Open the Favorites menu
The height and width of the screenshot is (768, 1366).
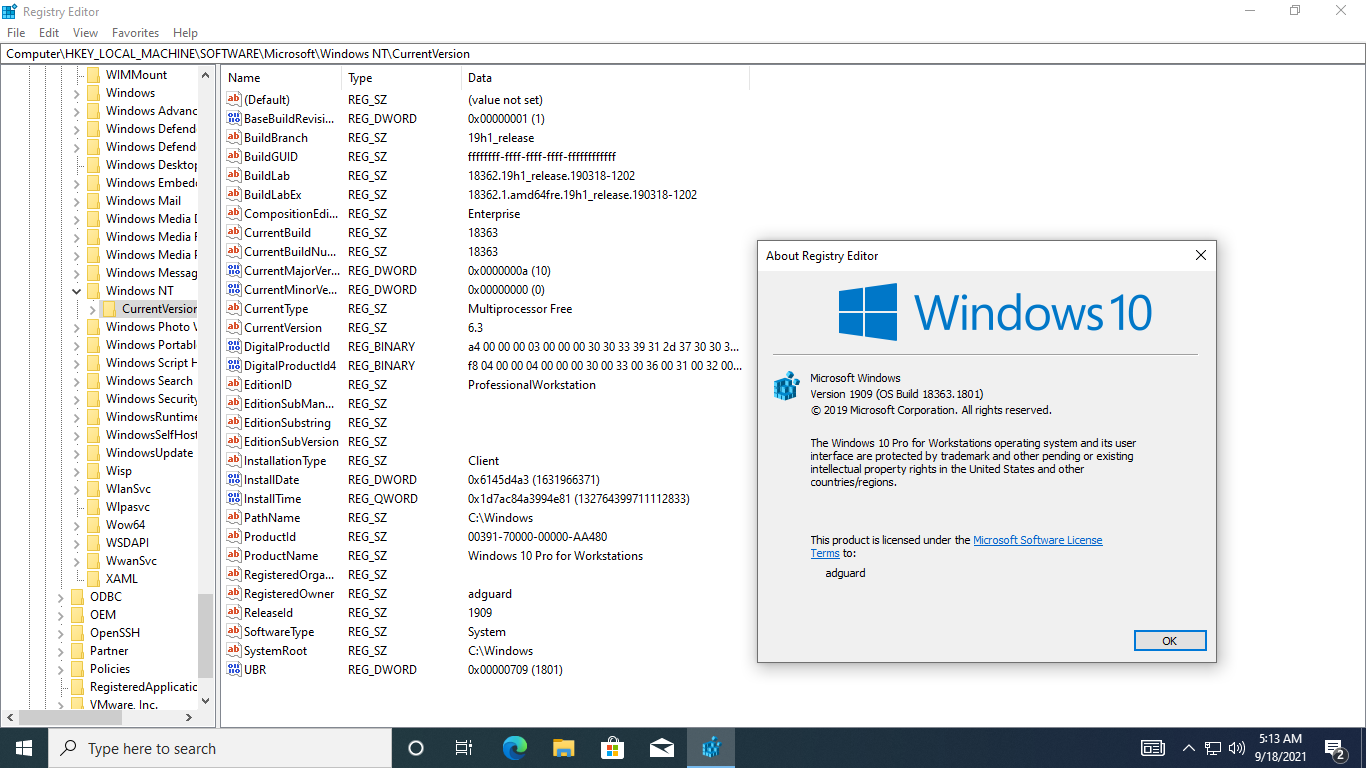click(135, 33)
